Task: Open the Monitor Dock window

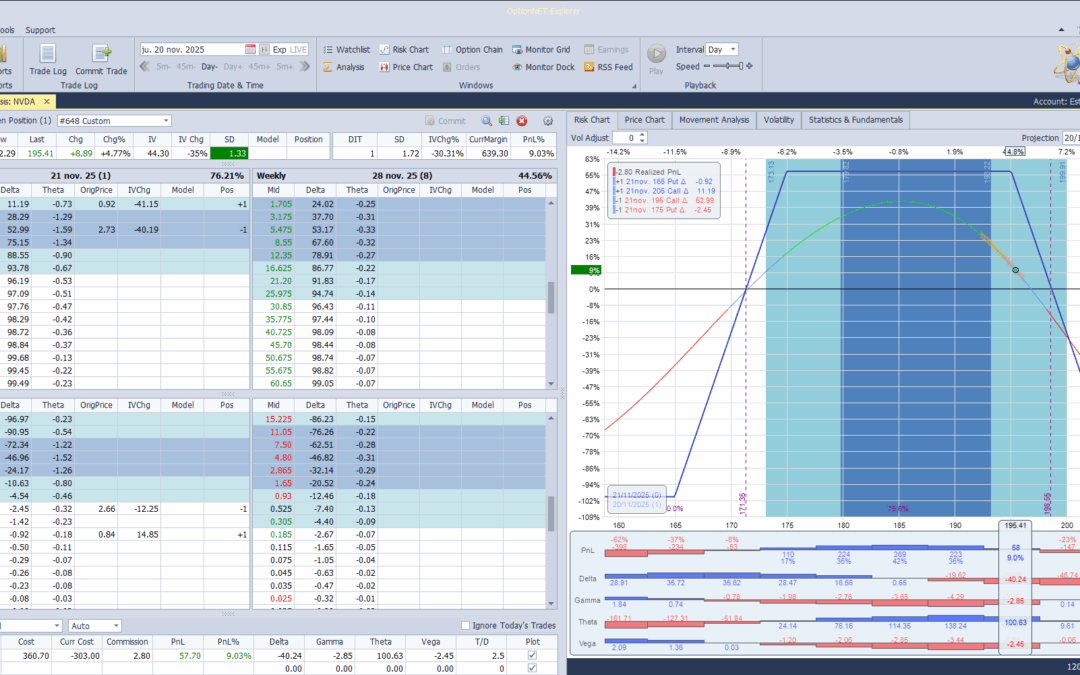Action: (543, 67)
